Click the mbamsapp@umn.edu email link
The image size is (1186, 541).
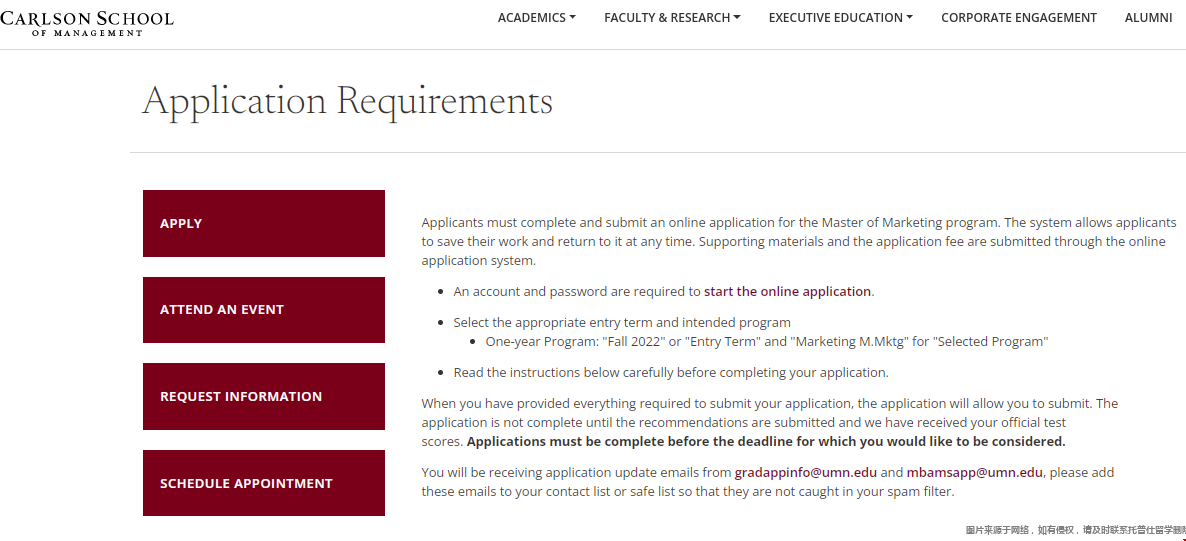(x=975, y=473)
